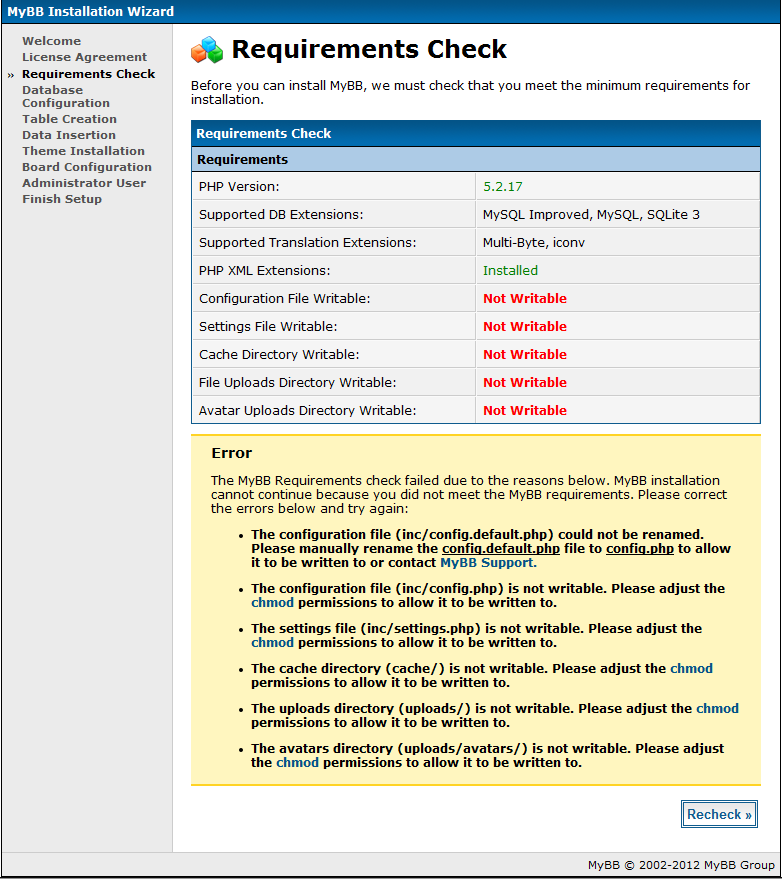Screen dimensions: 782x879
Task: Click the 'Supported DB Extensions:' label
Action: pyautogui.click(x=281, y=215)
